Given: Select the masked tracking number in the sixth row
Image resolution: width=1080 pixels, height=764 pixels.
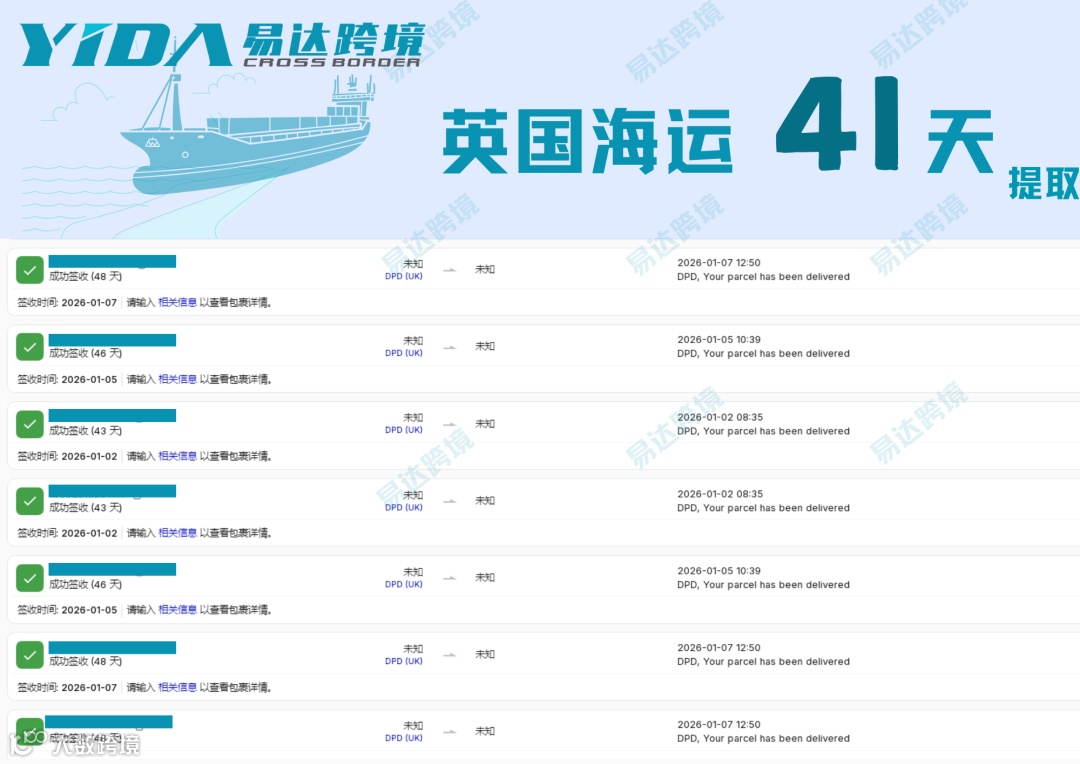Looking at the screenshot, I should click(x=112, y=648).
